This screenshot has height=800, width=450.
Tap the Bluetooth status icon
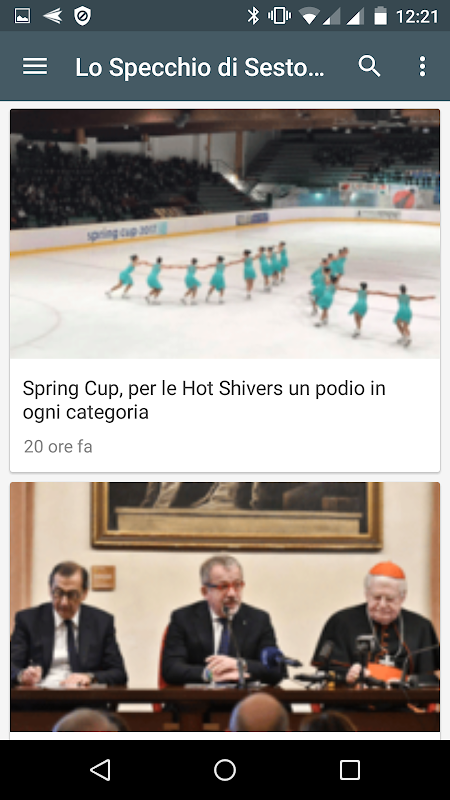253,16
